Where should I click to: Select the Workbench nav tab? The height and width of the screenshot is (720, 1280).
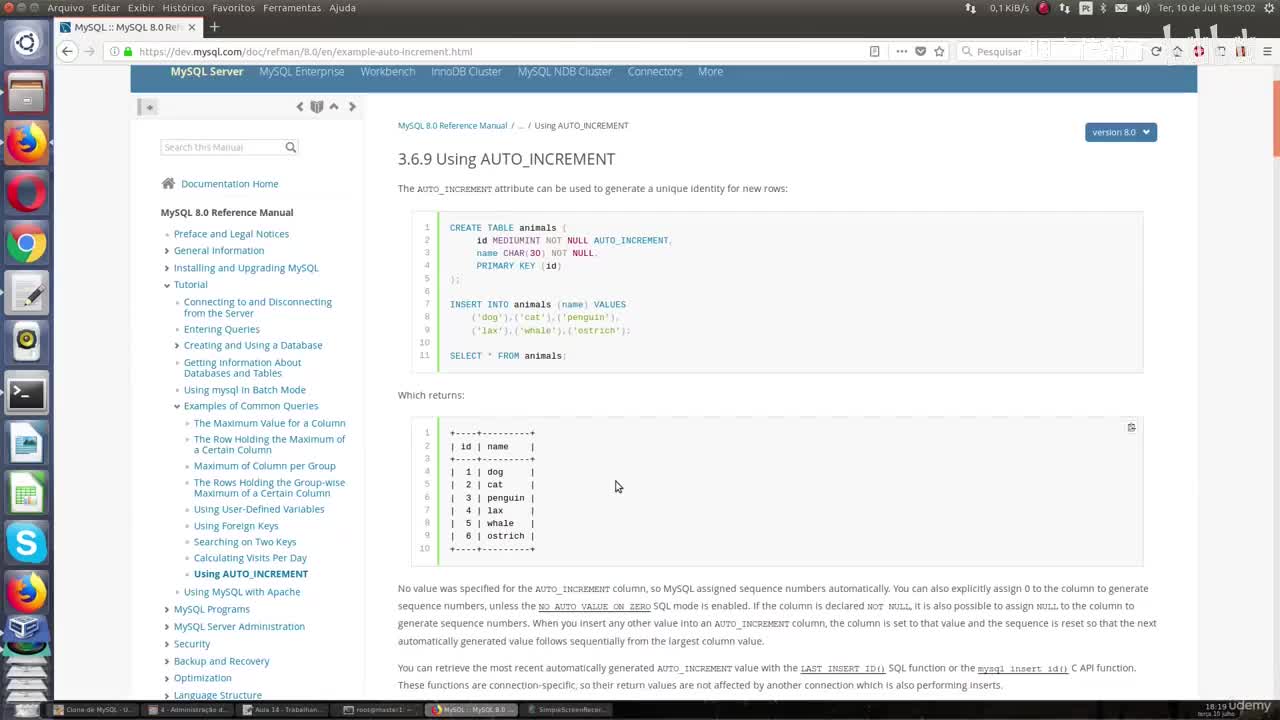point(388,72)
